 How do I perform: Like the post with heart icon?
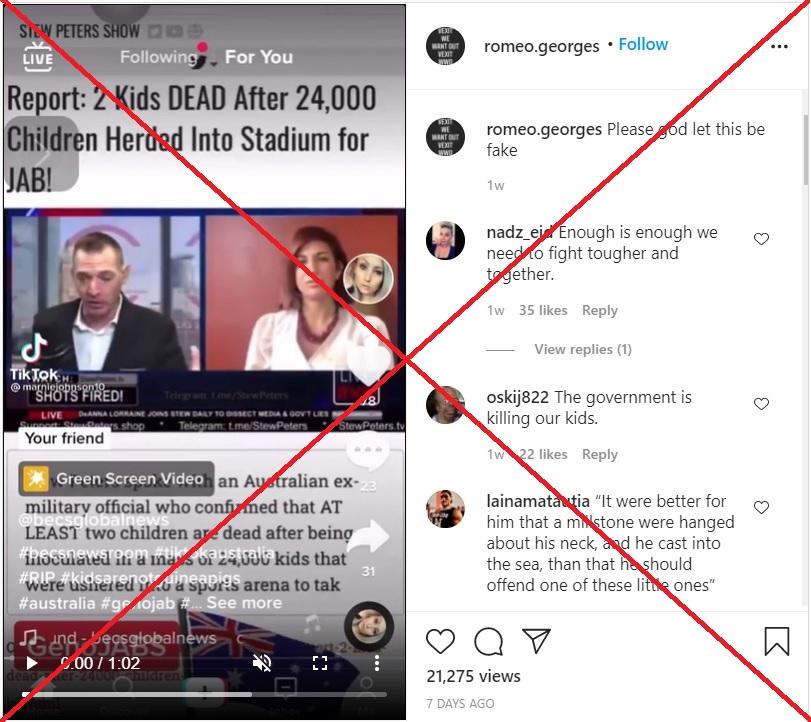coord(440,641)
